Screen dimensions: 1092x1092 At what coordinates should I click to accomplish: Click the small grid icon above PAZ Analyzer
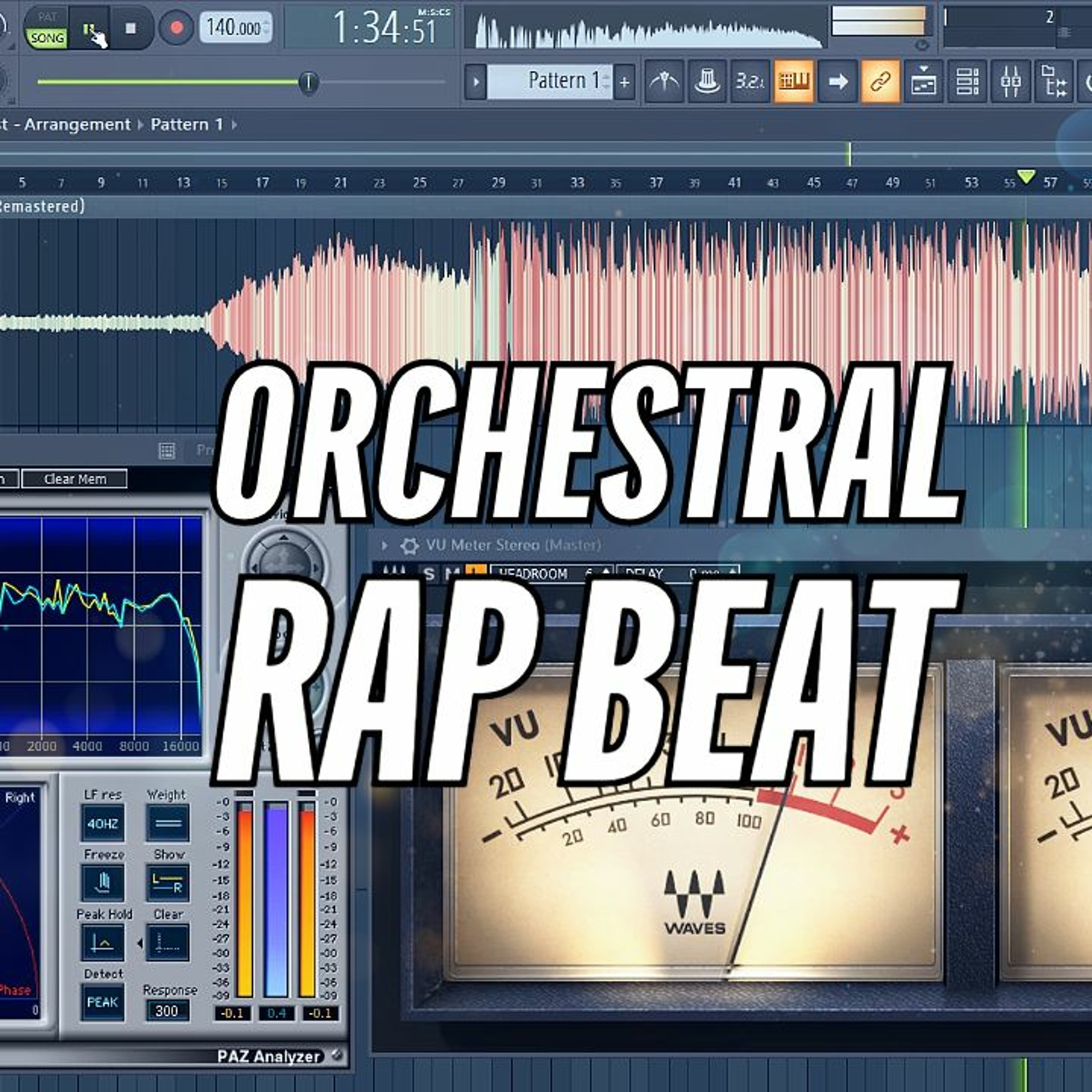167,451
